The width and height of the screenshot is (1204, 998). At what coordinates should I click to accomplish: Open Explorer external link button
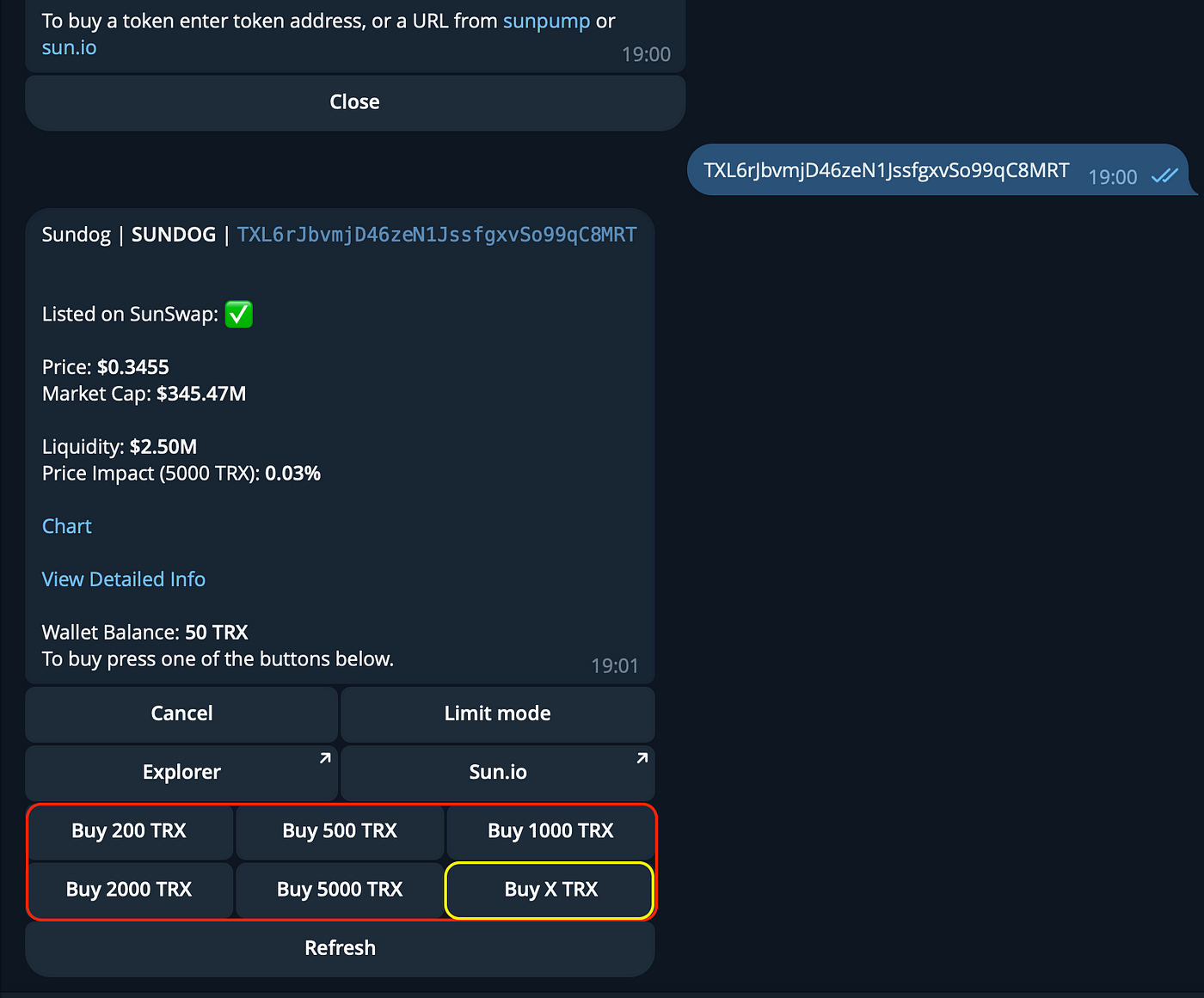tap(181, 772)
